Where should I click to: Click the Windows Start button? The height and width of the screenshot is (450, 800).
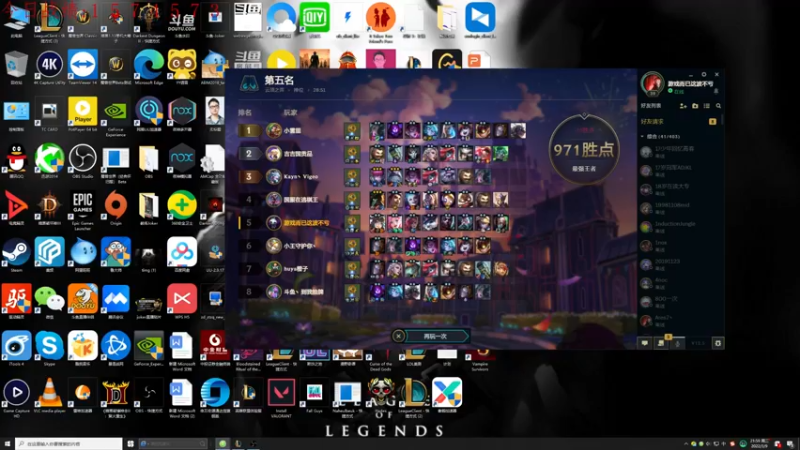[7, 444]
